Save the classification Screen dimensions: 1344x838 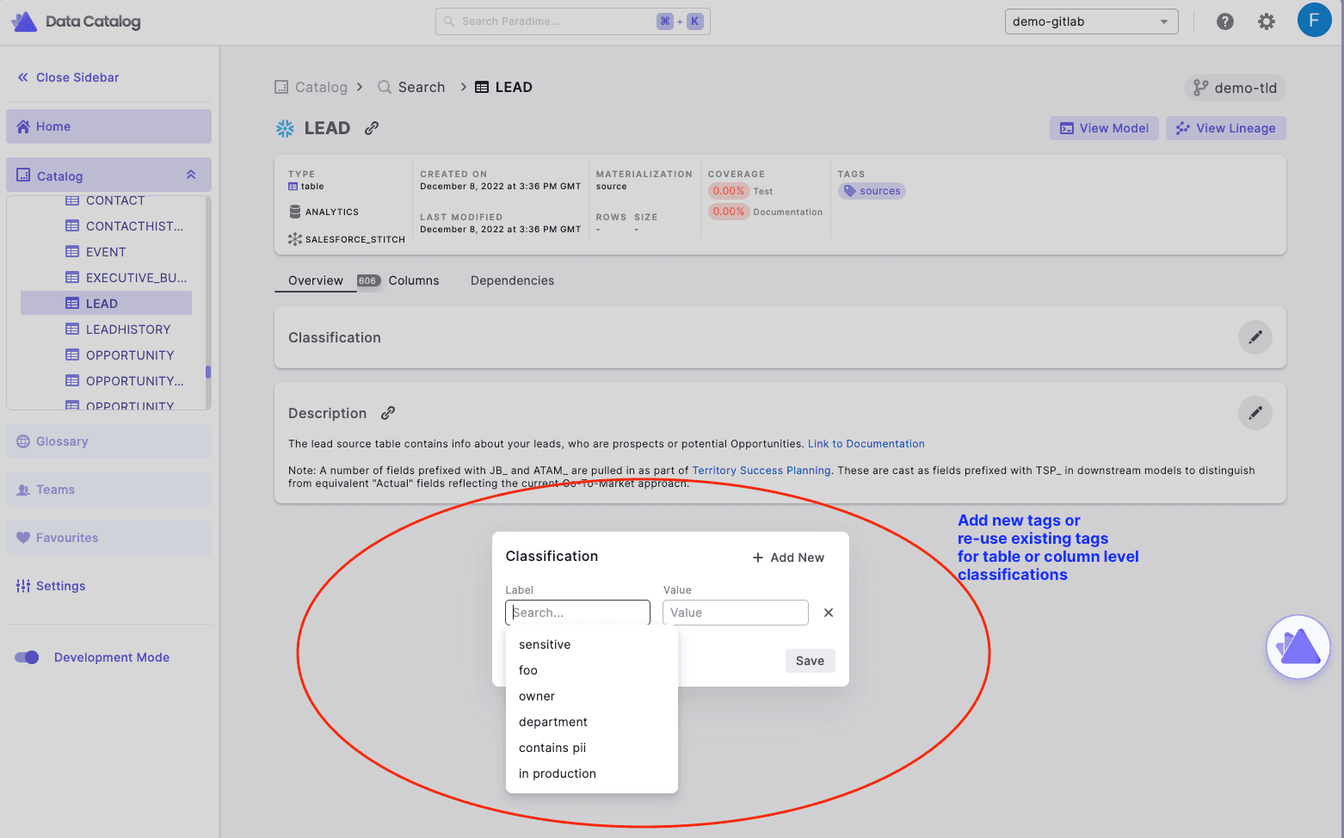810,660
